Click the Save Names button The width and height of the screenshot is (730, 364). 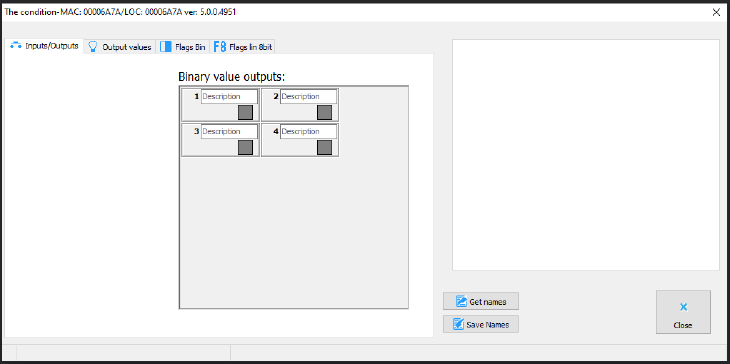click(x=481, y=324)
